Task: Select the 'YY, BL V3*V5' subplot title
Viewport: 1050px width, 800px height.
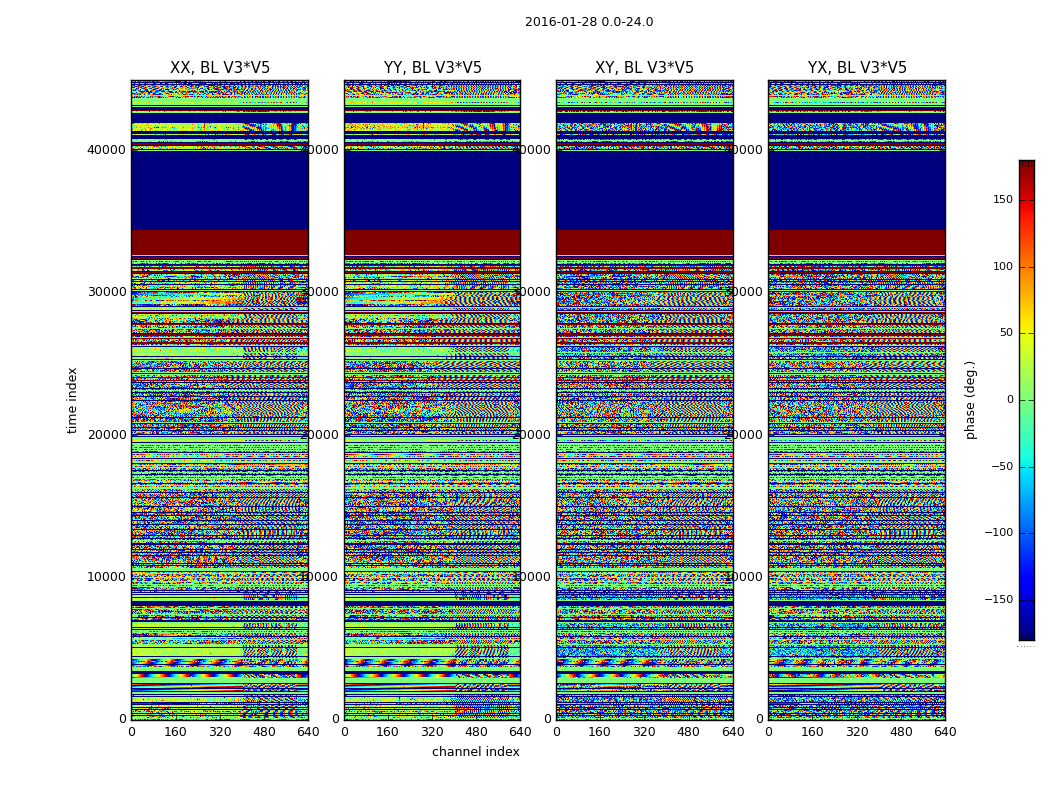Action: 432,68
